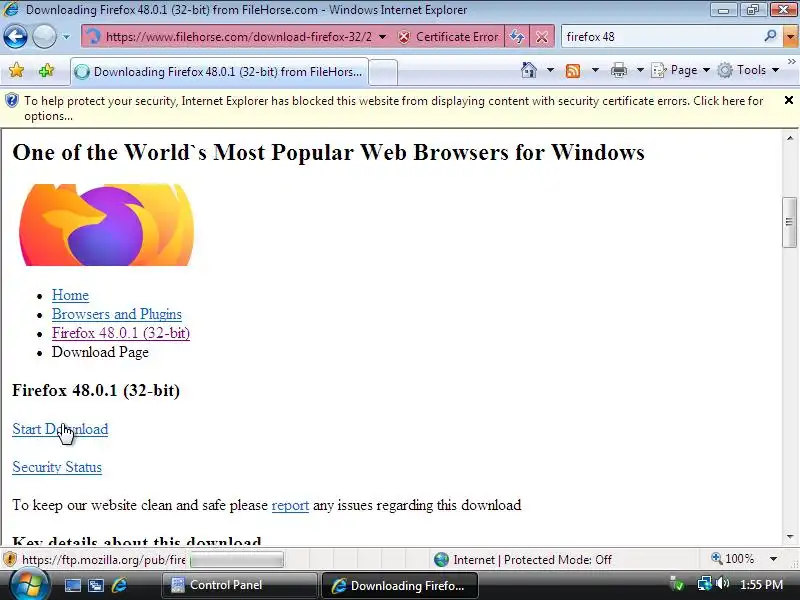The width and height of the screenshot is (800, 600).
Task: Dismiss the yellow information bar
Action: tap(788, 100)
